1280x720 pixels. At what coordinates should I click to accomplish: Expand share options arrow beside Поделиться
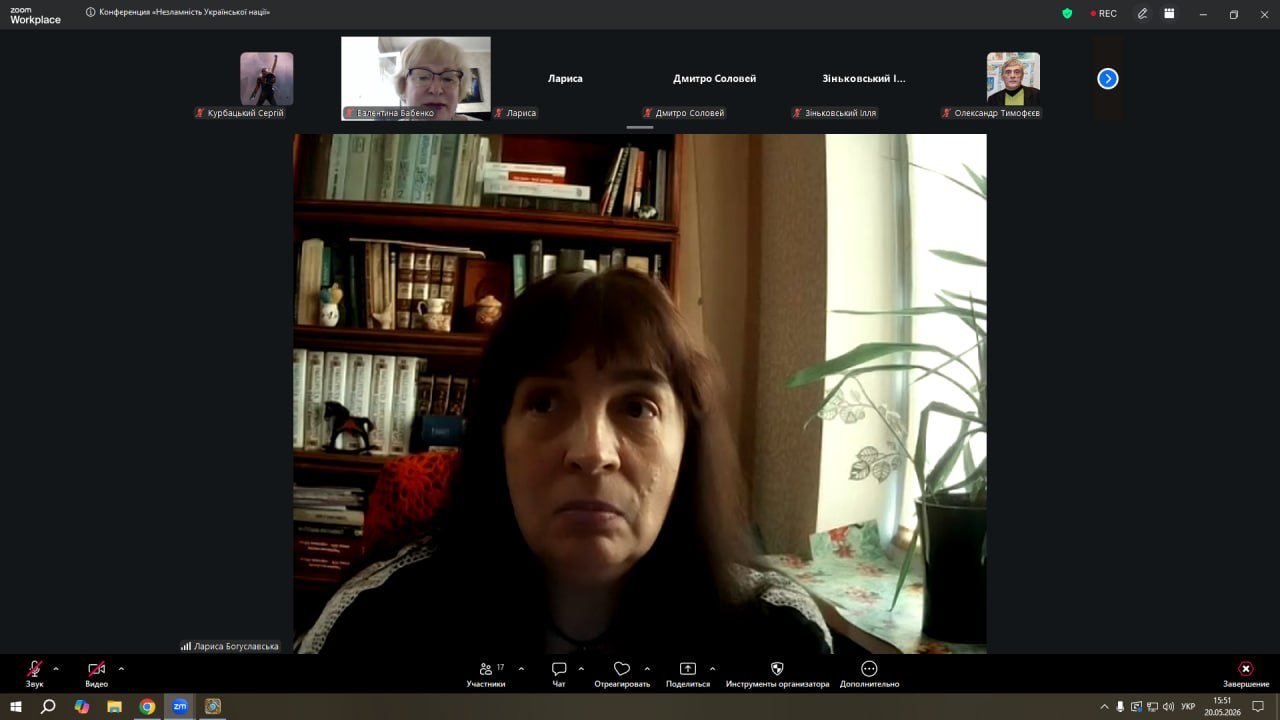pos(712,669)
